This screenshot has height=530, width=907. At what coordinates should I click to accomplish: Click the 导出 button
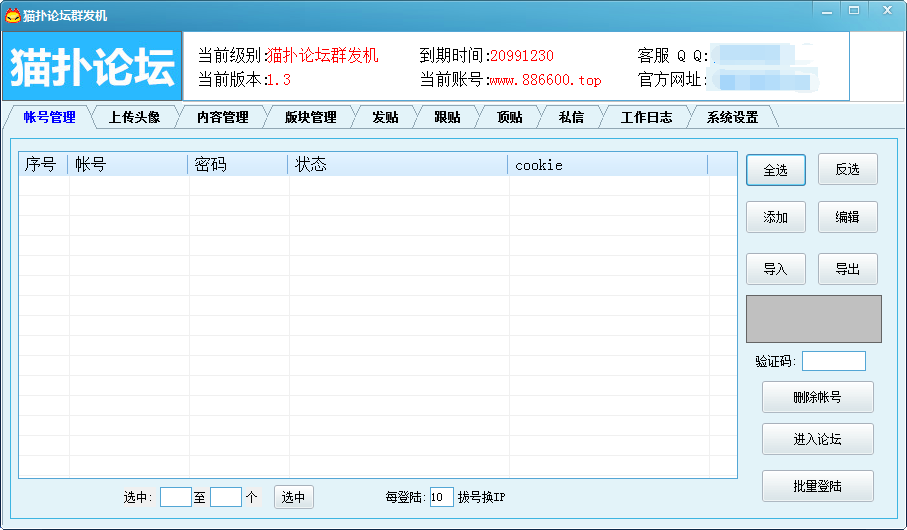[848, 269]
